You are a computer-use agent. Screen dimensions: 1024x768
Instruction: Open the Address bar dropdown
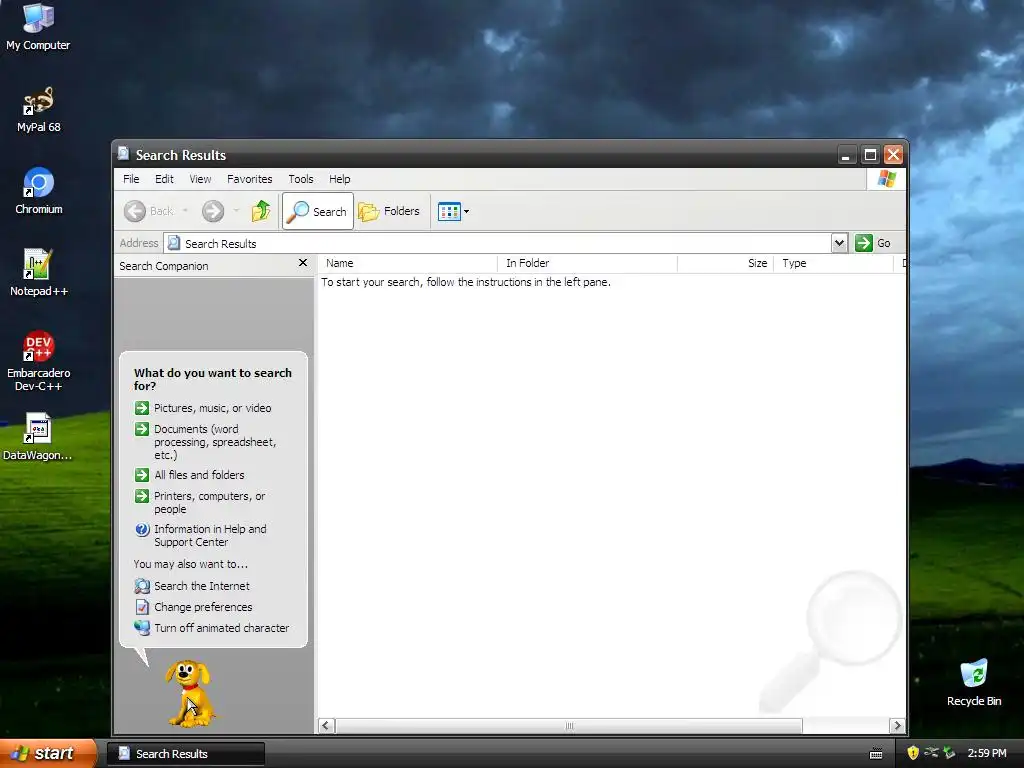pos(839,243)
